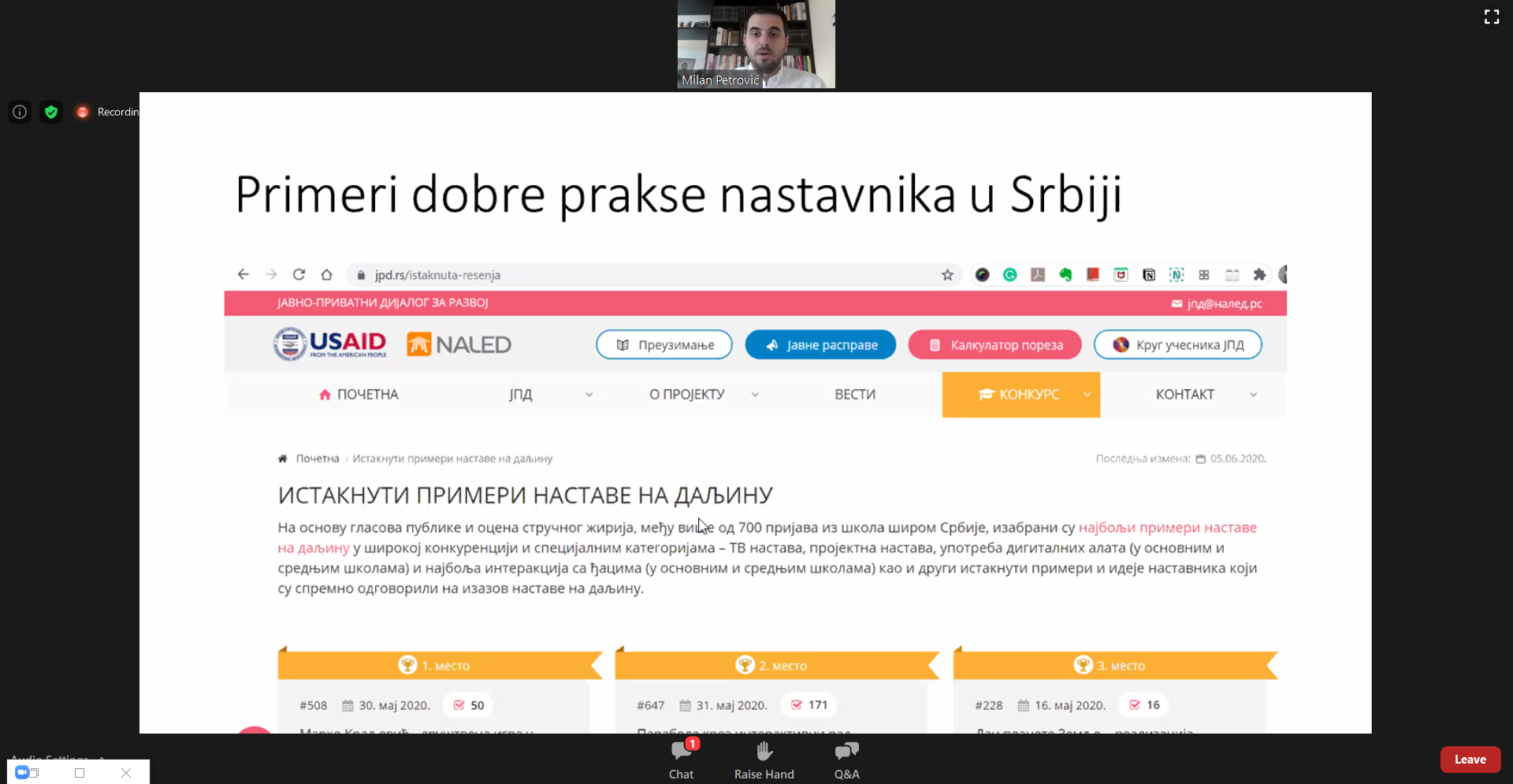Raise your hand in the meeting
The height and width of the screenshot is (784, 1513).
(763, 759)
